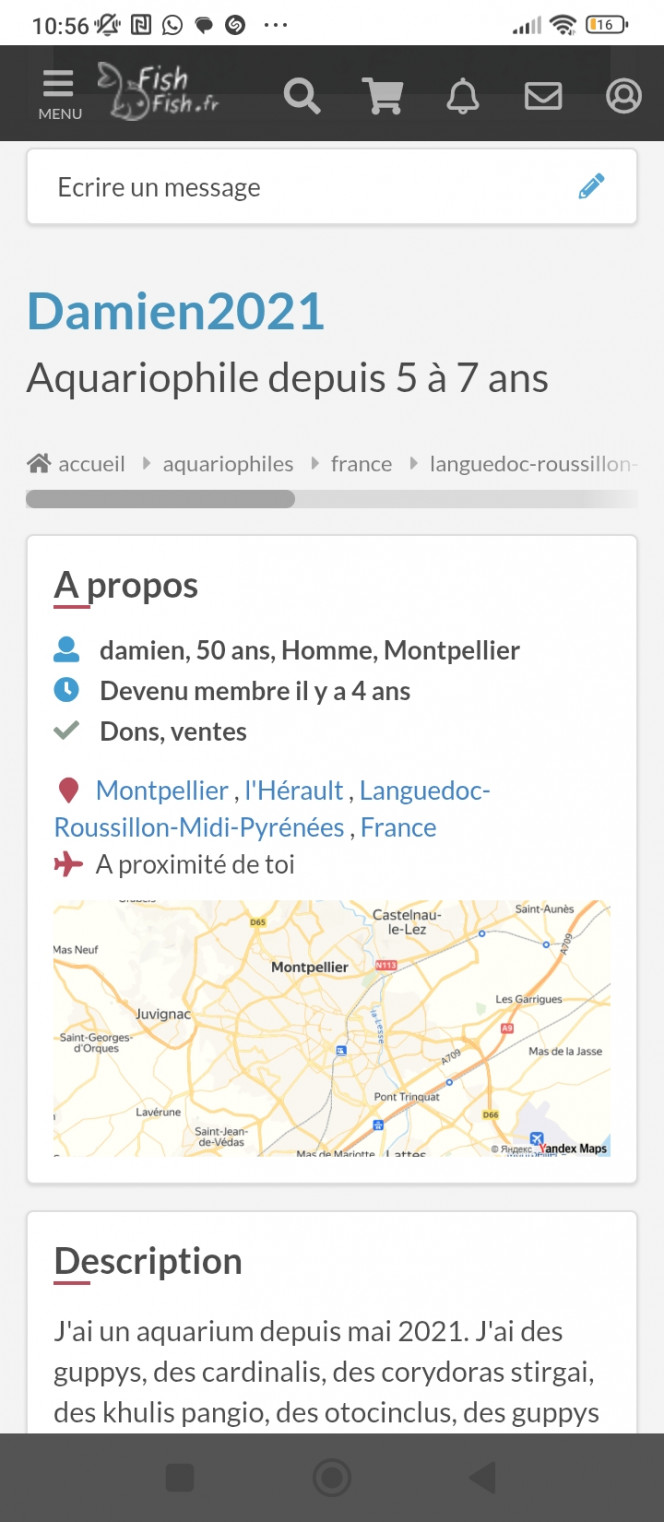Open the messages envelope icon
The image size is (664, 1522).
coord(543,96)
